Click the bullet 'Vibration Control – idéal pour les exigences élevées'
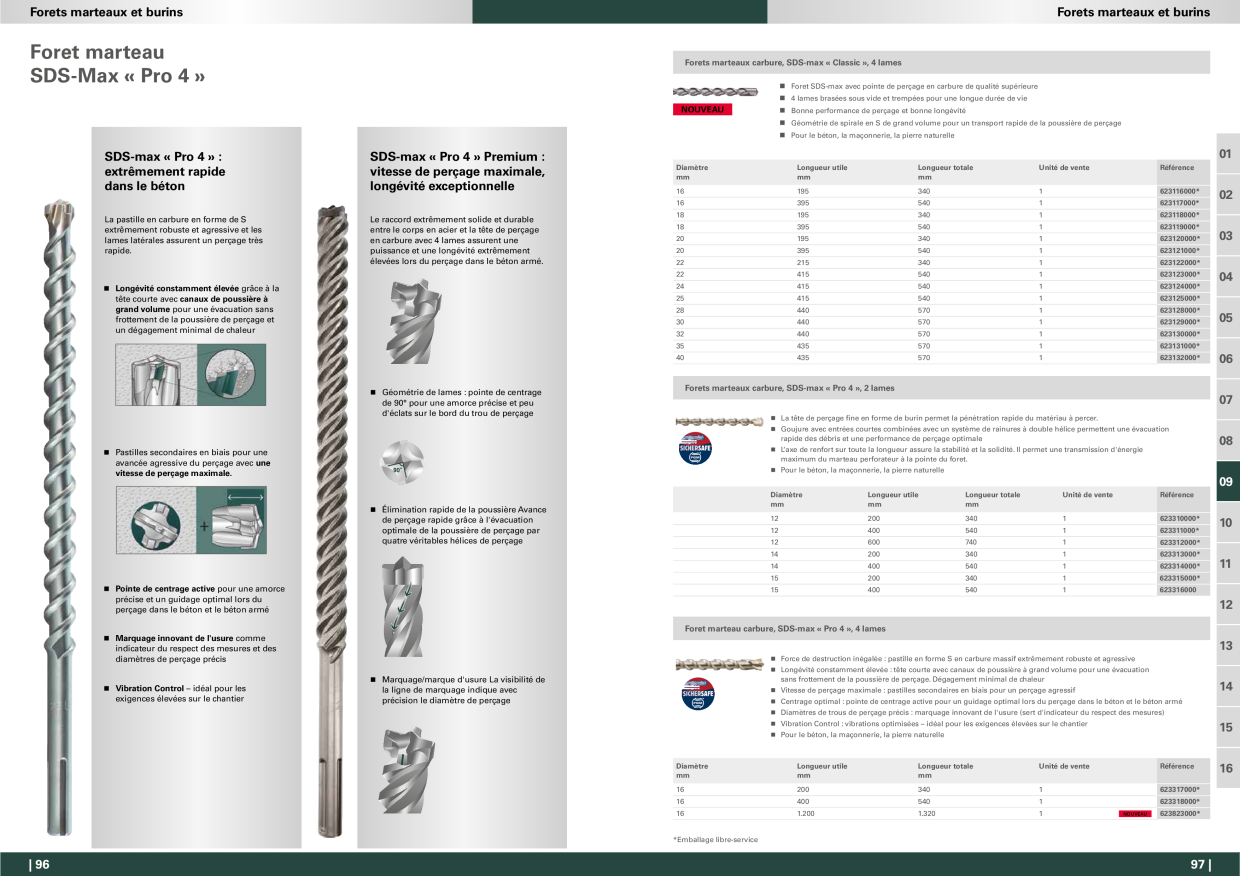This screenshot has height=876, width=1240. (180, 693)
